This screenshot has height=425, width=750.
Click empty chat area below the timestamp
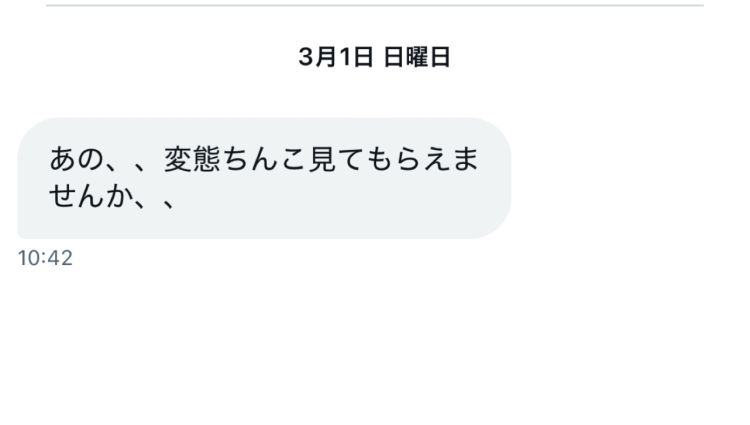(375, 344)
